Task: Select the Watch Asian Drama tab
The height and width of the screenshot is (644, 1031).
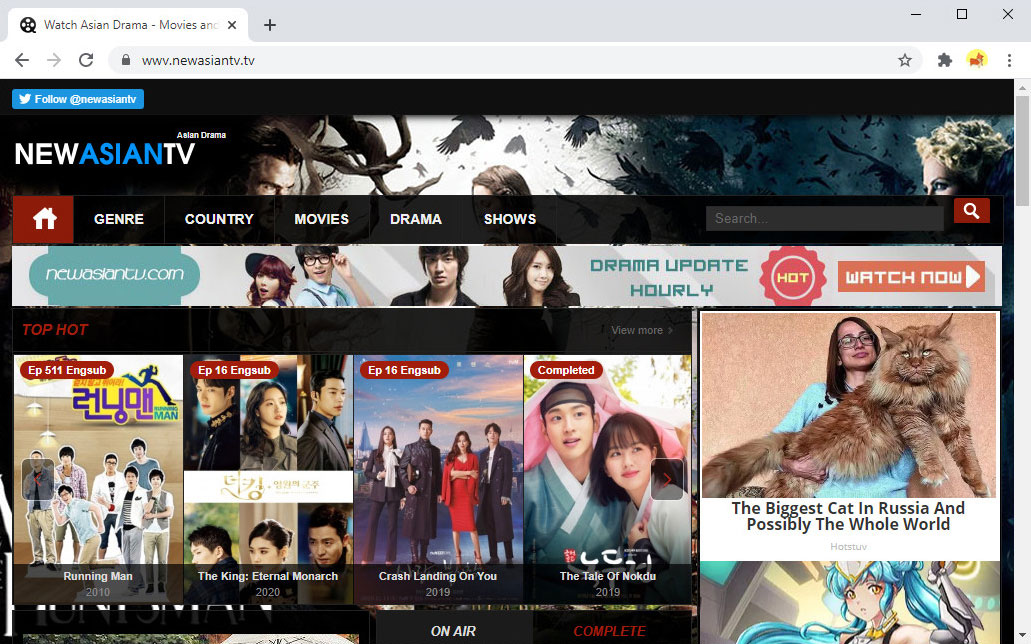Action: (x=128, y=25)
